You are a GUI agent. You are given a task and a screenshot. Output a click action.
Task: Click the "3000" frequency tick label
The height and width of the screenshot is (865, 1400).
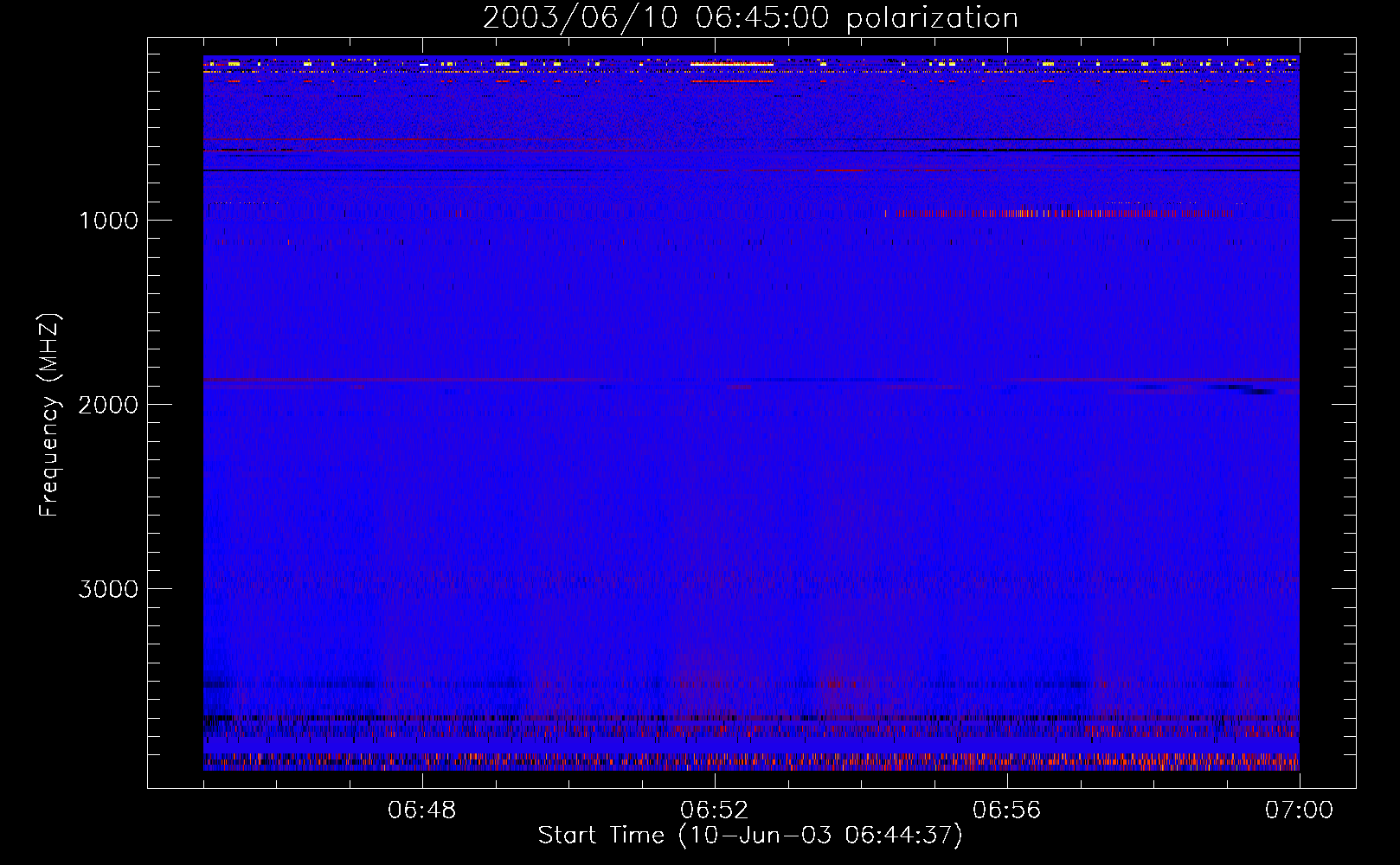pyautogui.click(x=108, y=589)
